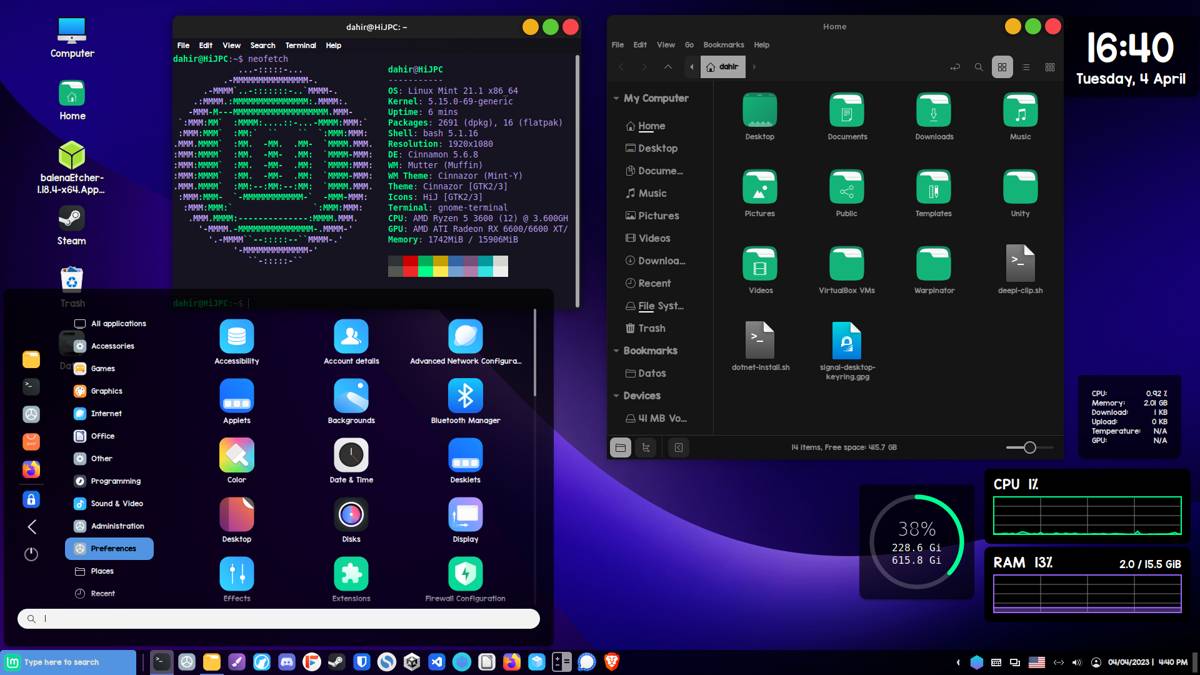Image resolution: width=1200 pixels, height=675 pixels.
Task: Open Accessibility settings in the app menu
Action: 237,343
